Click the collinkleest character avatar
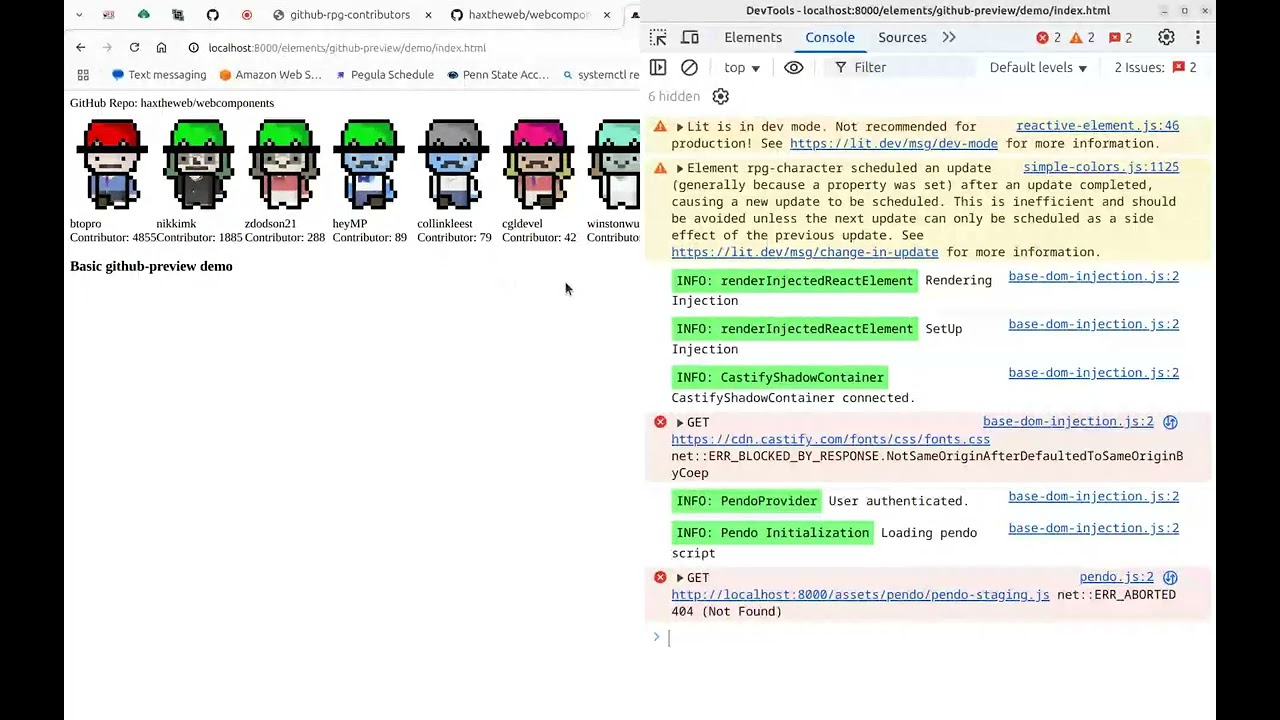 454,164
